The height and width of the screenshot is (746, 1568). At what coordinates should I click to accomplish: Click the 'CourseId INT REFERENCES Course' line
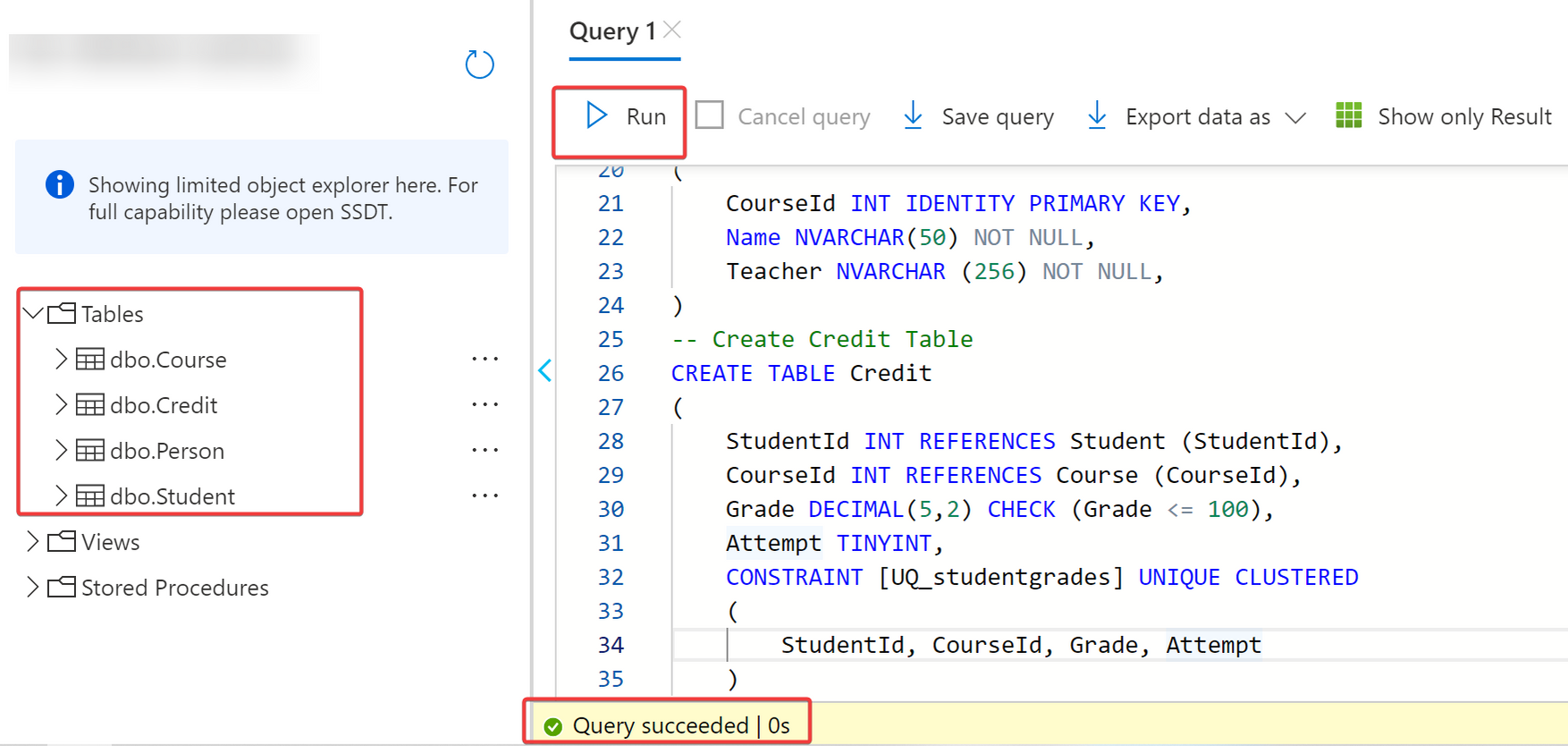[1014, 476]
